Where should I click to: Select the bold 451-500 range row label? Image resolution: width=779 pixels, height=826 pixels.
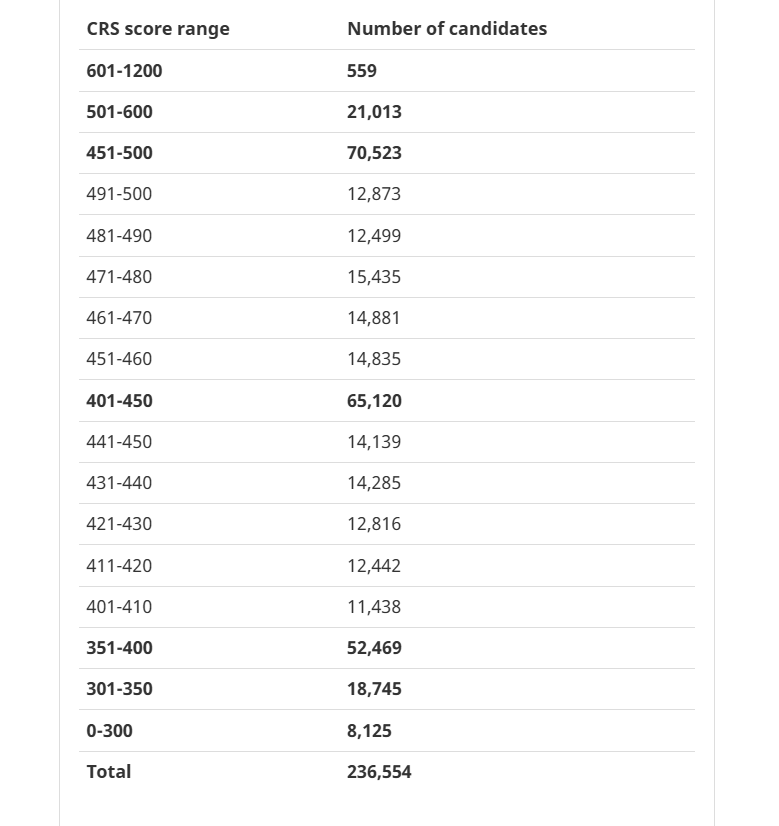point(119,153)
